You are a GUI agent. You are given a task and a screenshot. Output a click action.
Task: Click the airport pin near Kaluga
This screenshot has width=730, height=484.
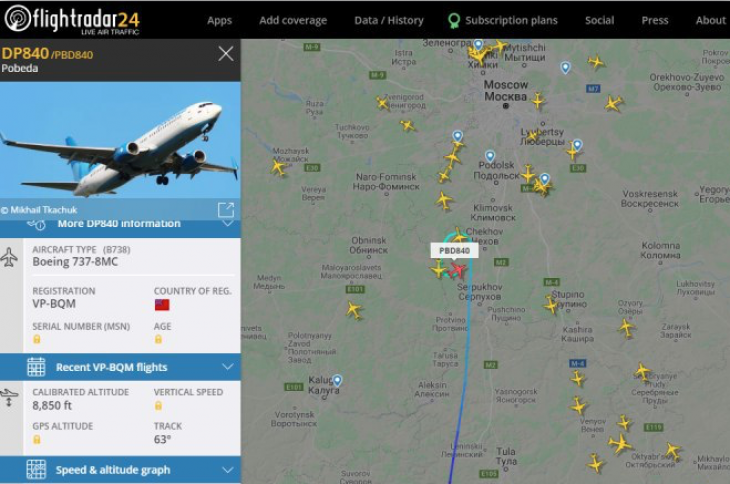[x=337, y=380]
